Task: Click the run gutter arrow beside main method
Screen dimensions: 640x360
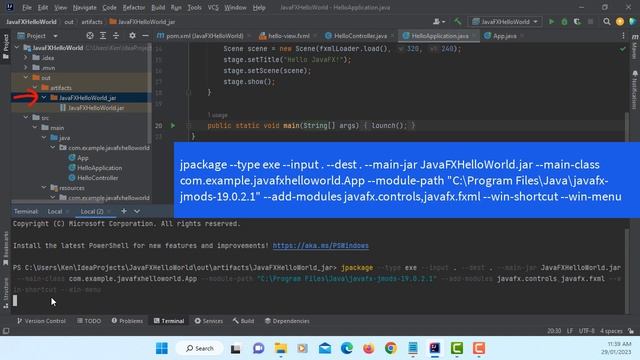Action: click(173, 126)
